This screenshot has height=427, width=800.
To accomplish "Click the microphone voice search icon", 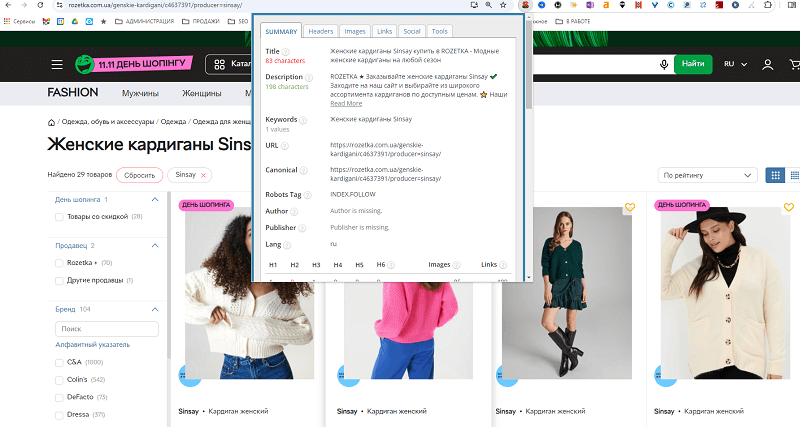I will click(664, 64).
